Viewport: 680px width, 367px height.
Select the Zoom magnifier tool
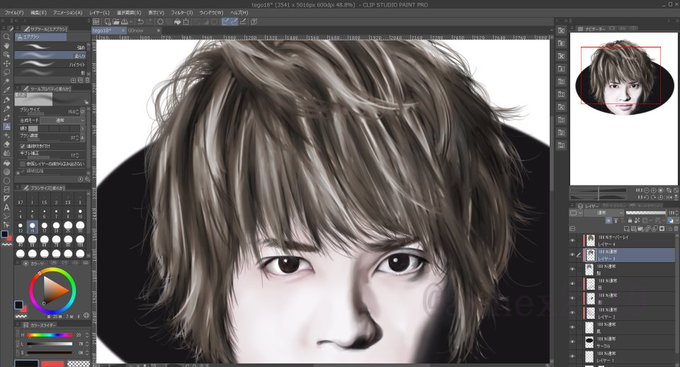7,37
